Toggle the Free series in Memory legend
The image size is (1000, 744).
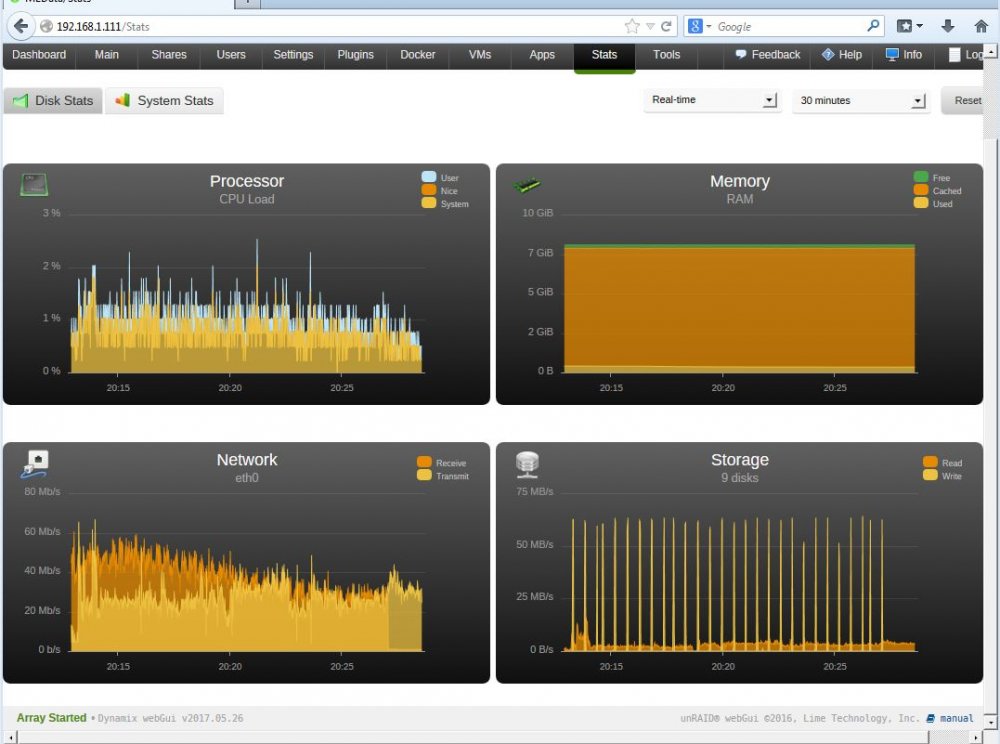[x=932, y=177]
